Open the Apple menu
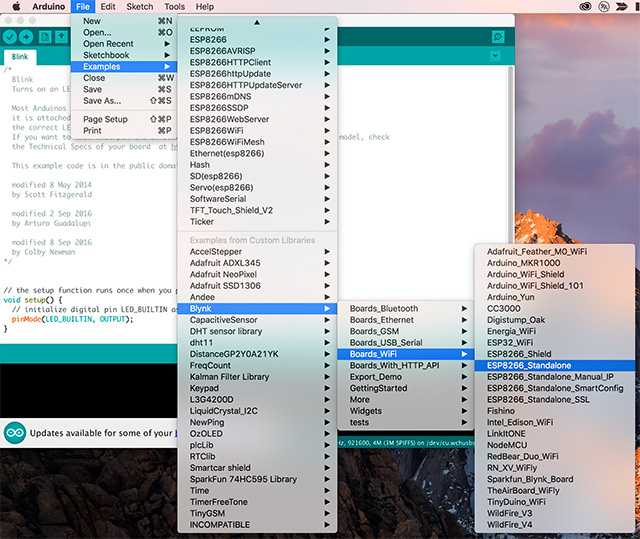Image resolution: width=640 pixels, height=539 pixels. point(17,7)
